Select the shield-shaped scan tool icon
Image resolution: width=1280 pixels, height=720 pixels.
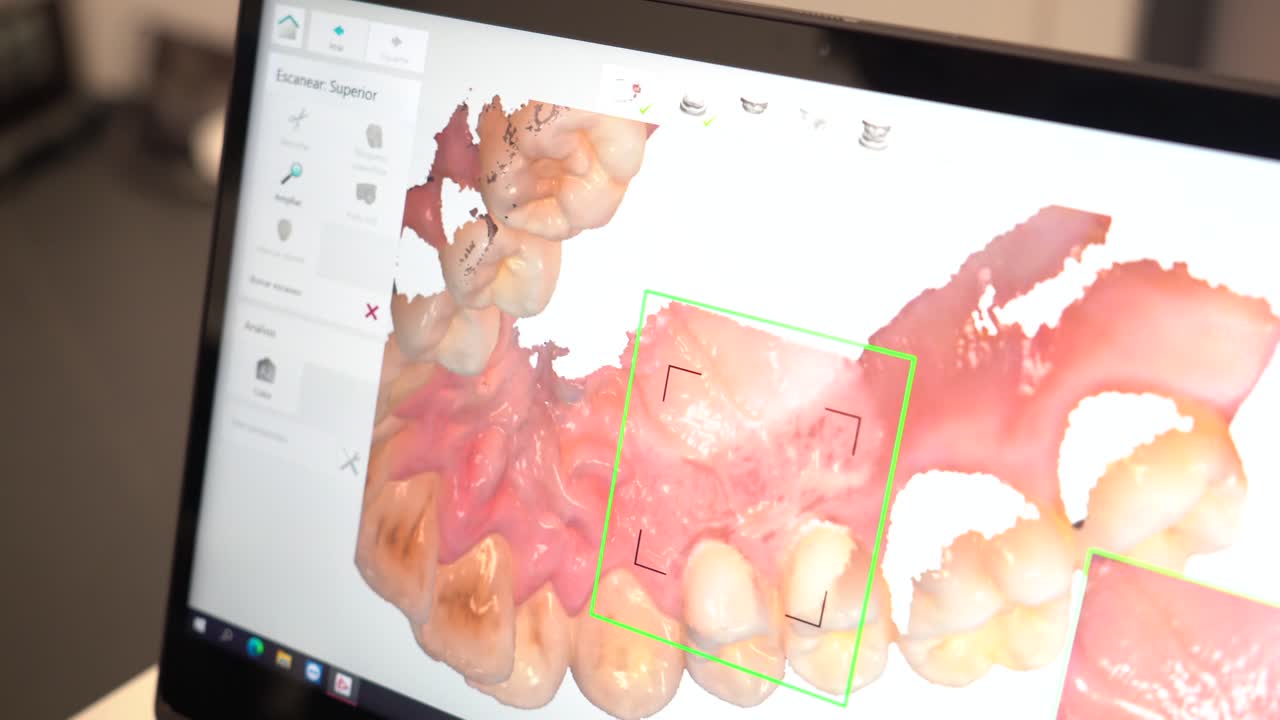tap(283, 230)
